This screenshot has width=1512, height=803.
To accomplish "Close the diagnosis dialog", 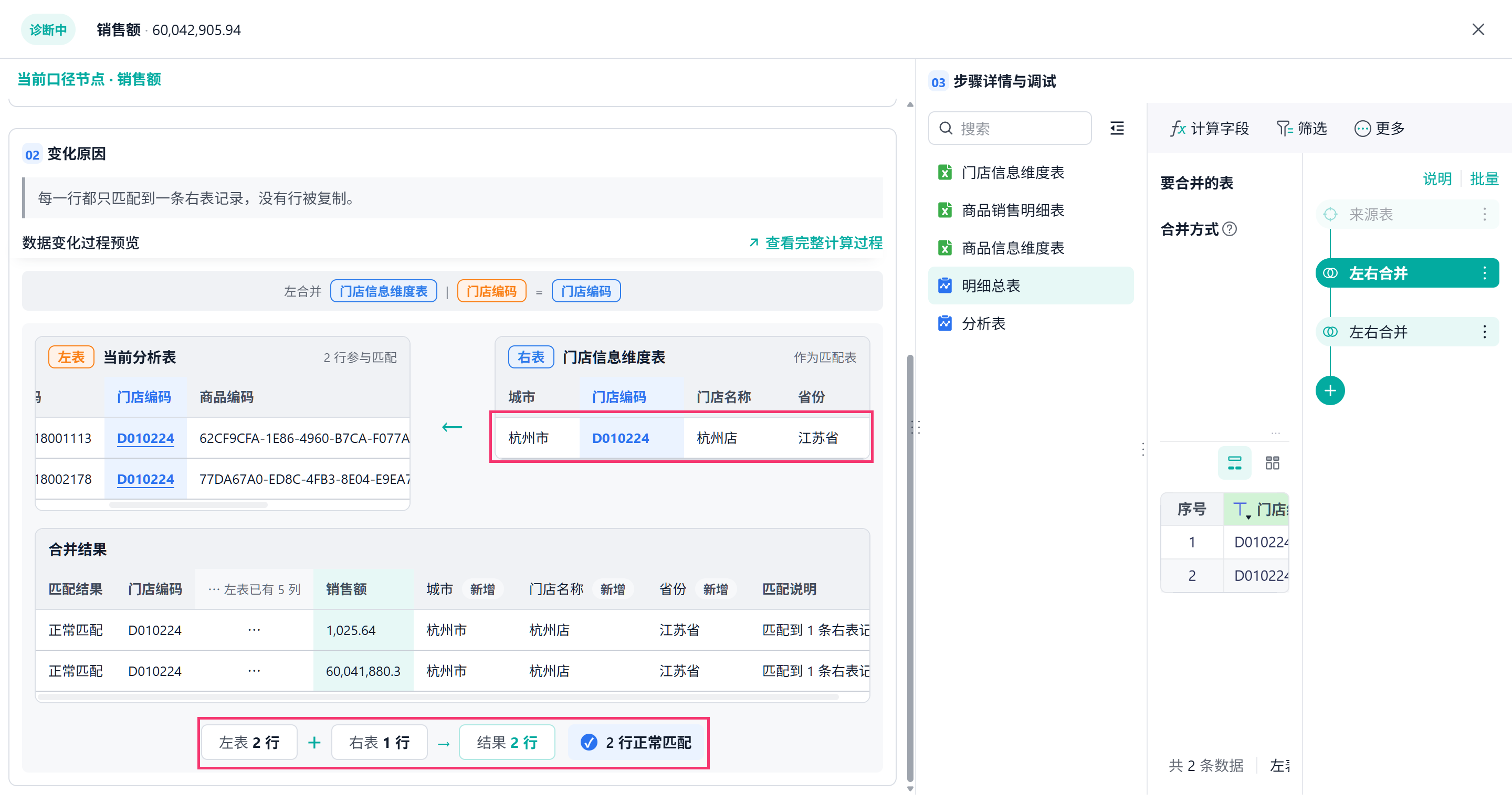I will (1477, 29).
